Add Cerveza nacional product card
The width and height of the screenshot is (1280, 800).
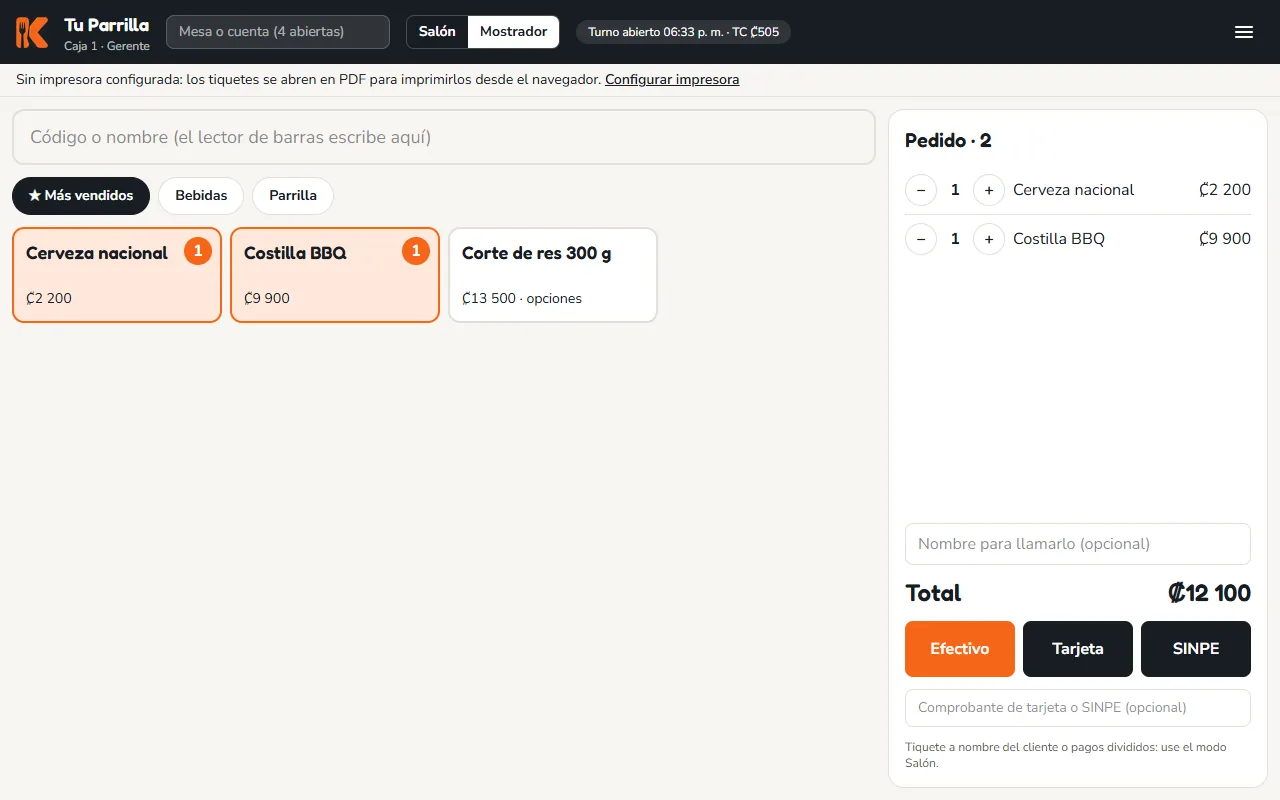[x=117, y=275]
